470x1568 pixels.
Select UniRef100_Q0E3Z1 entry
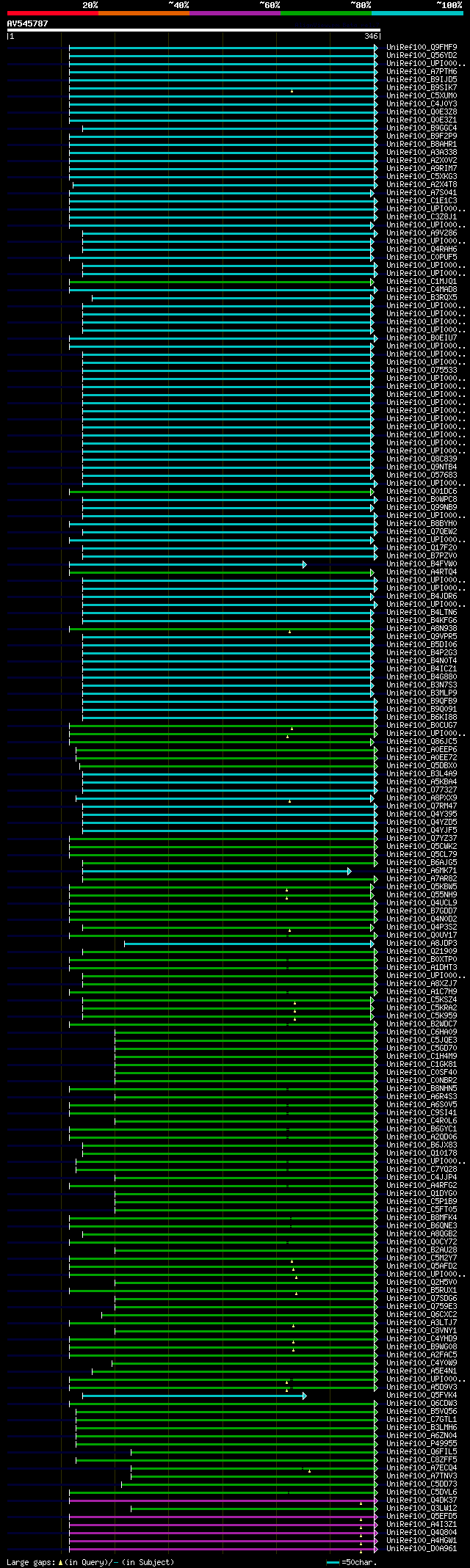[422, 120]
